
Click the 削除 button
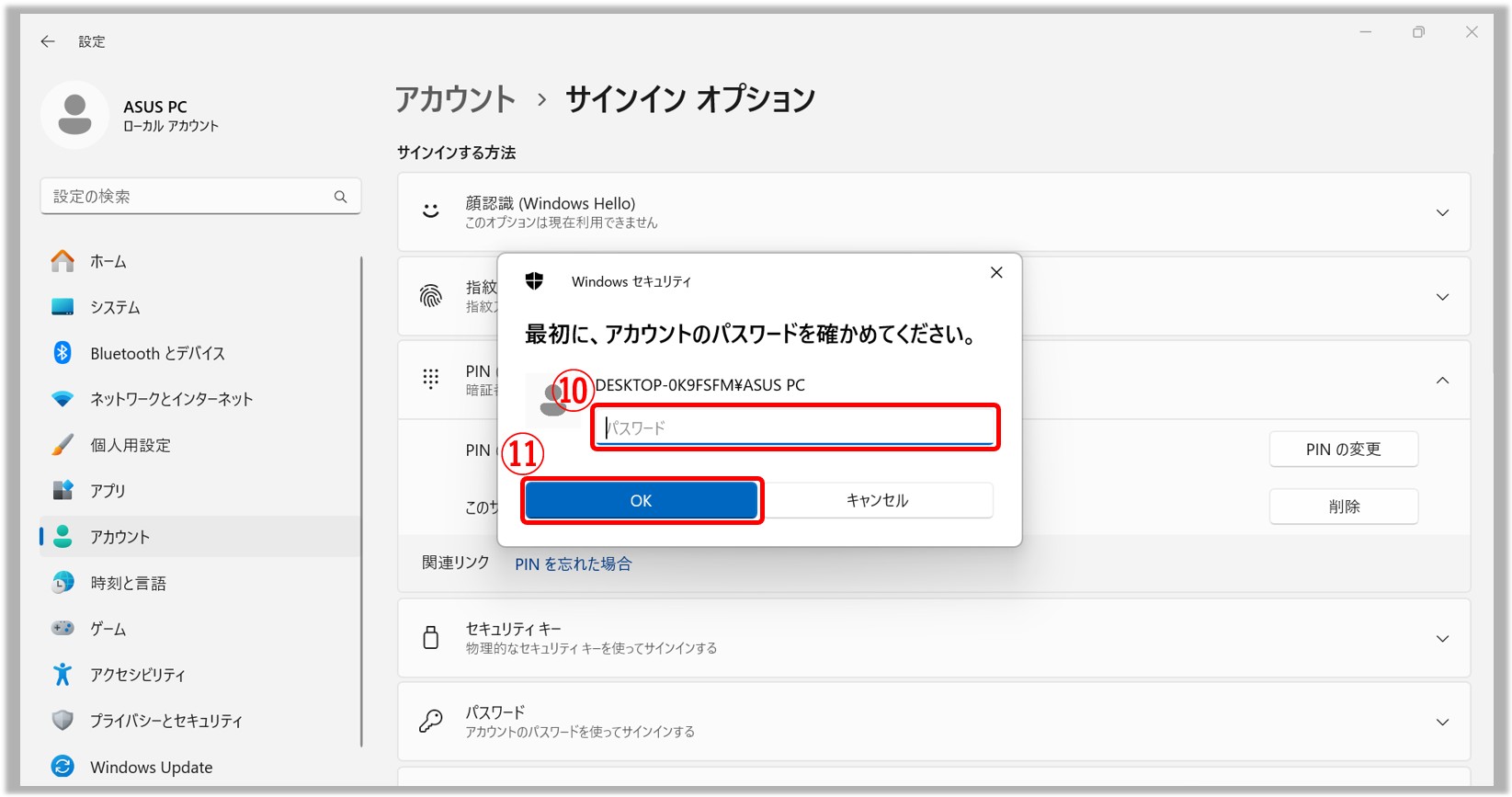click(1343, 507)
